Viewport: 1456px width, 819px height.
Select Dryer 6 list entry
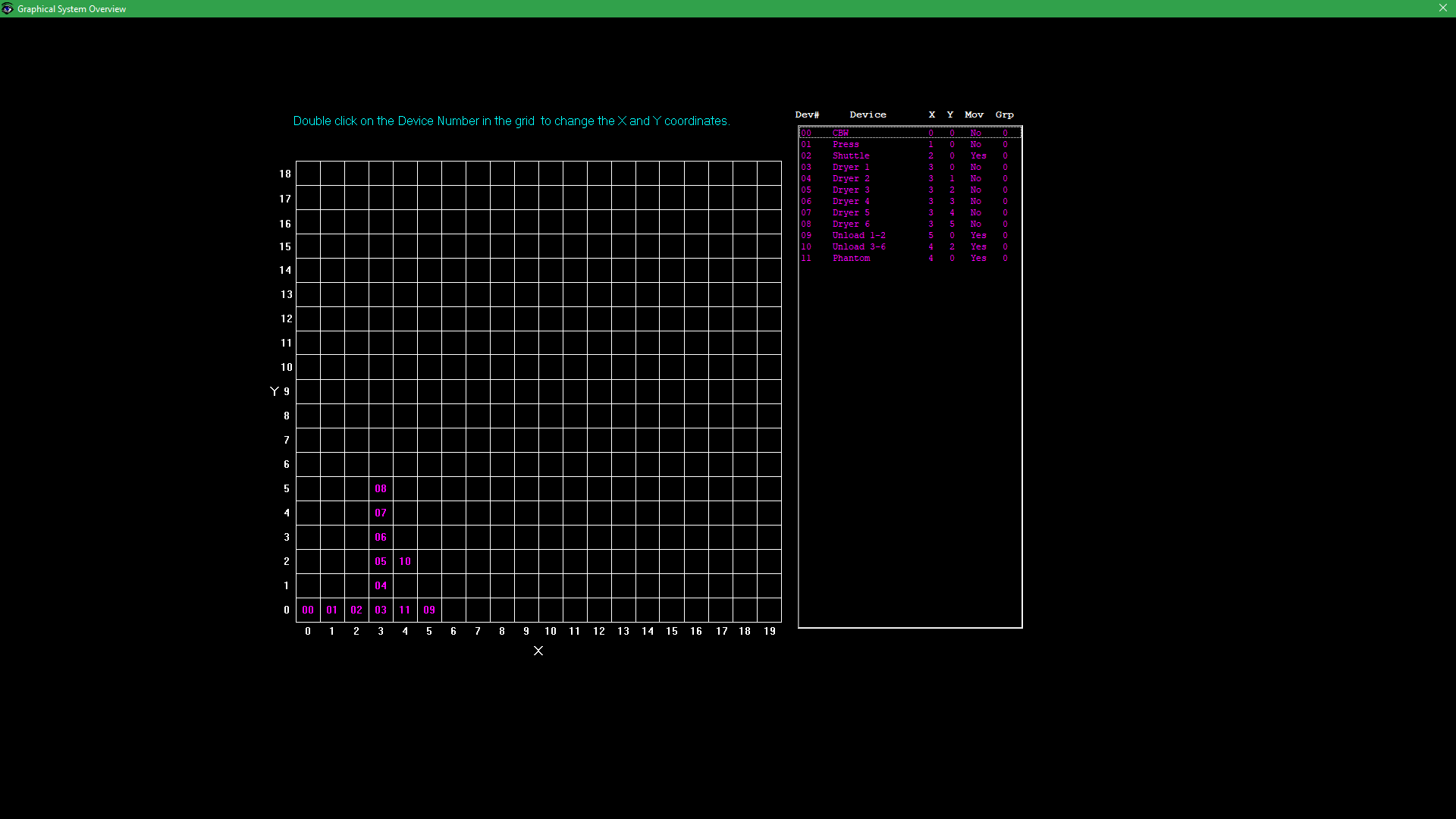pyautogui.click(x=851, y=224)
